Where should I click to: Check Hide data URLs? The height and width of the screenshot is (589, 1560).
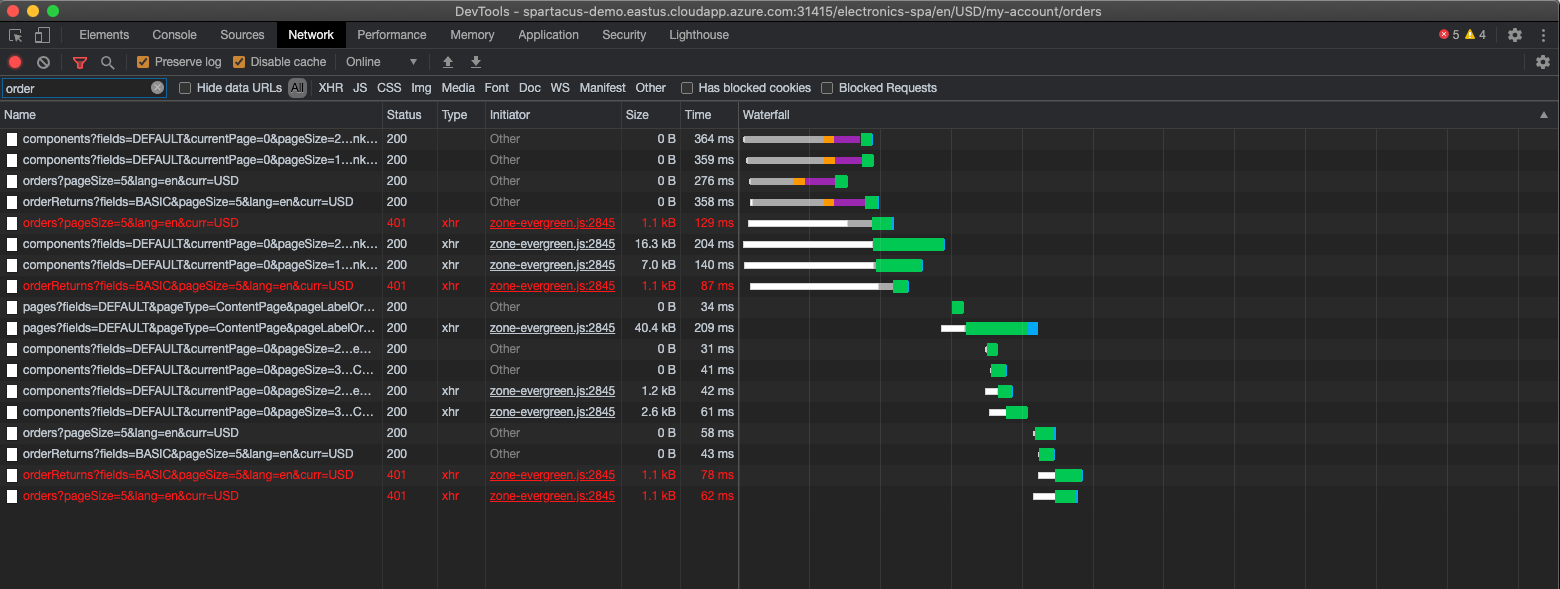click(184, 88)
